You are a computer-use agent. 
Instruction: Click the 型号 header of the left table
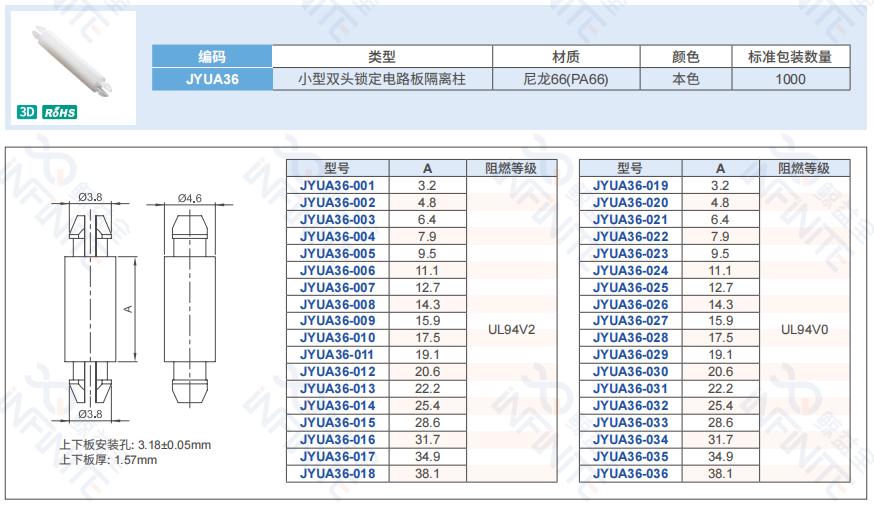click(337, 168)
